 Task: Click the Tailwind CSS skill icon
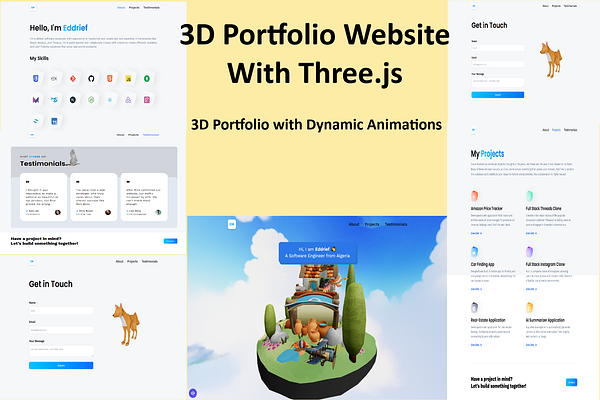click(35, 121)
